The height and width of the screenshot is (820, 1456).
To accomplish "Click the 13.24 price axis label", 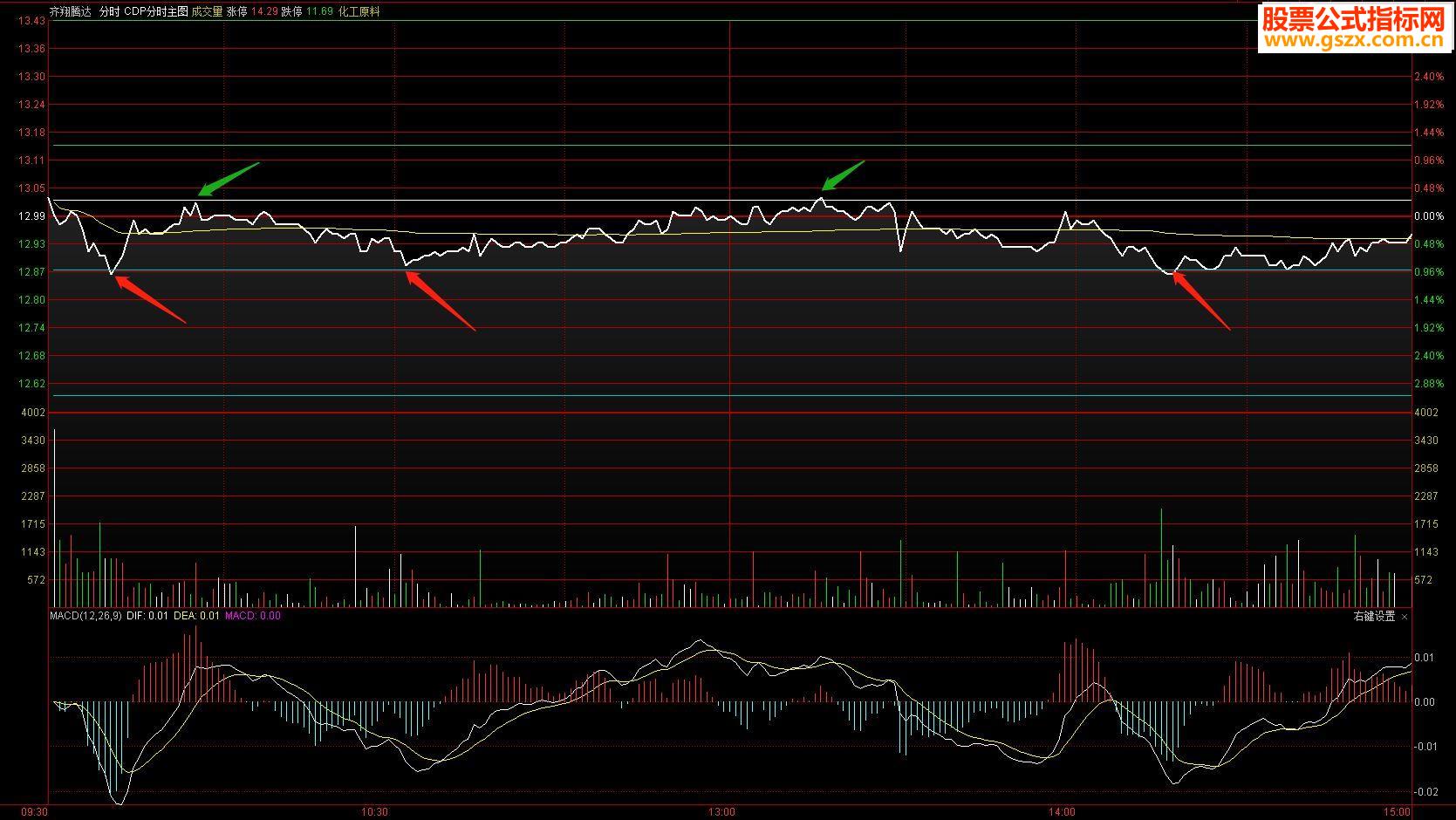I will pyautogui.click(x=31, y=105).
